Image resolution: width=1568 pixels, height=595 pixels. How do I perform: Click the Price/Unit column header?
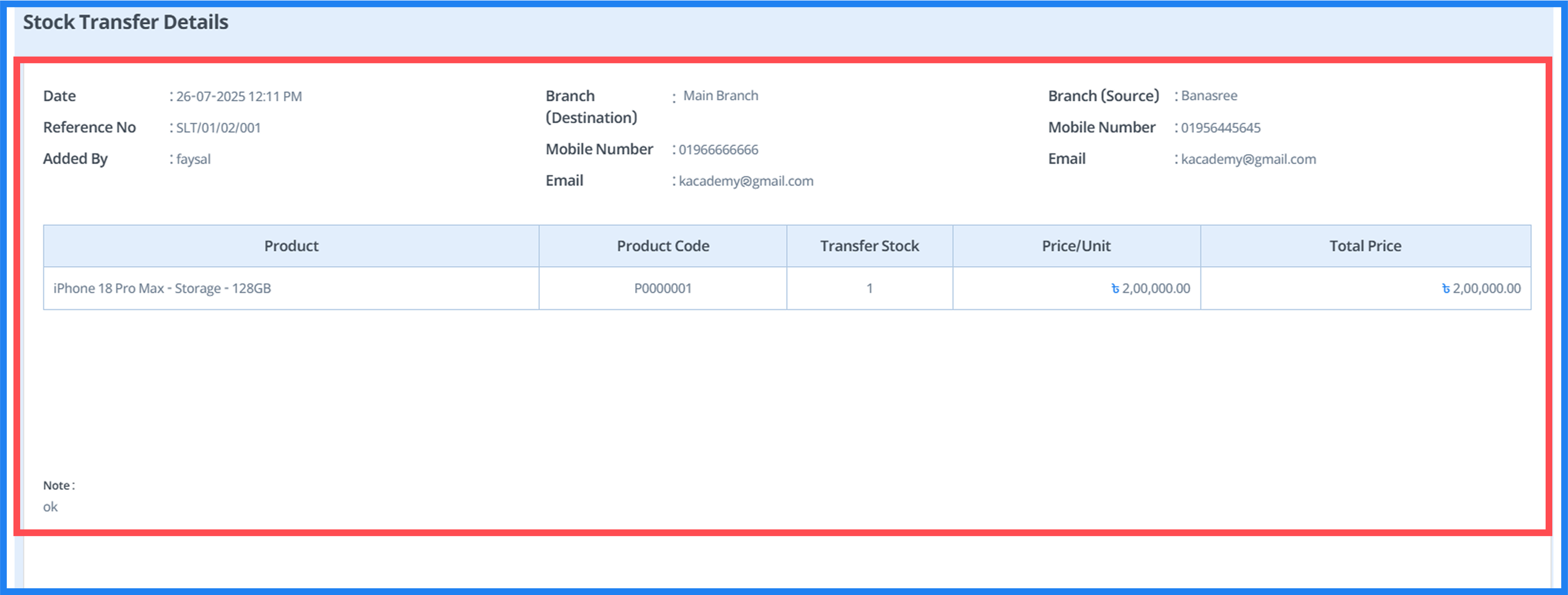tap(1076, 246)
